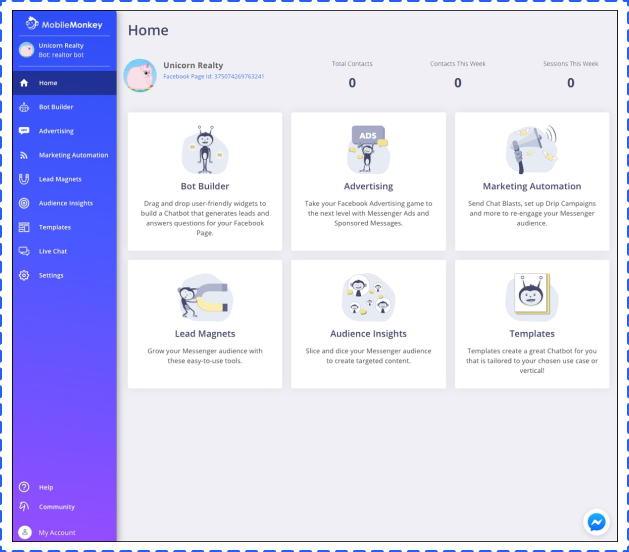Click the Unicorn Realty bot name in sidebar
Viewport: 629px width, 552px height.
tap(61, 46)
